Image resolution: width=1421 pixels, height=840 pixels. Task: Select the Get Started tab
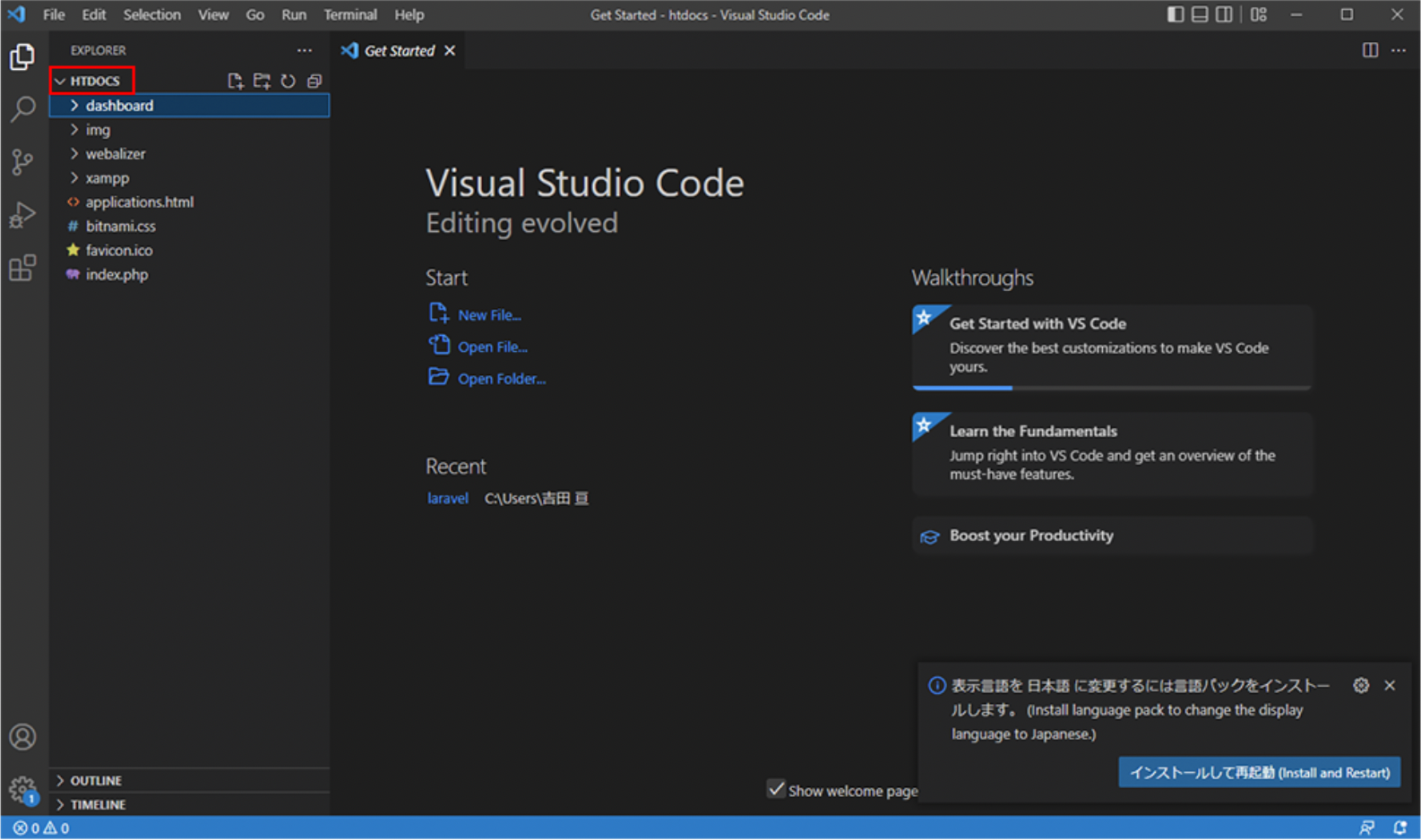tap(399, 51)
